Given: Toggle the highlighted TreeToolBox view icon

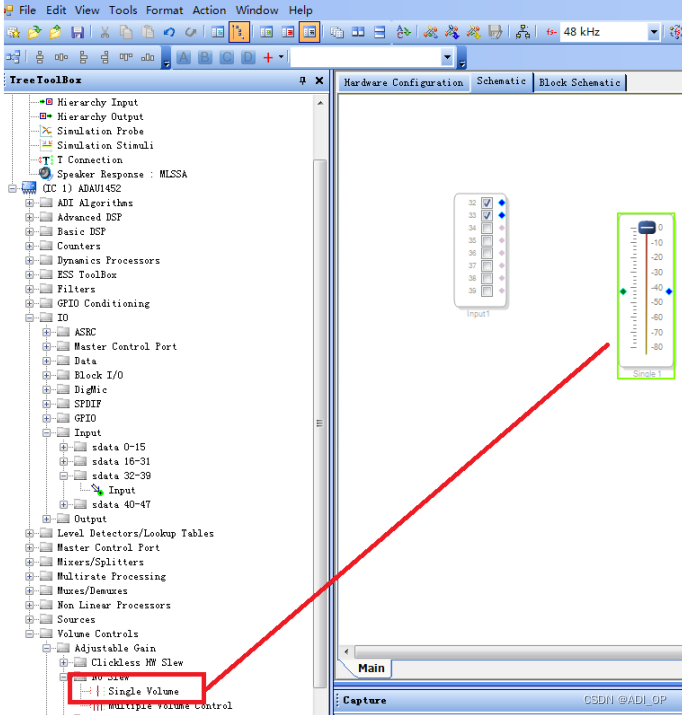Looking at the screenshot, I should click(x=239, y=32).
